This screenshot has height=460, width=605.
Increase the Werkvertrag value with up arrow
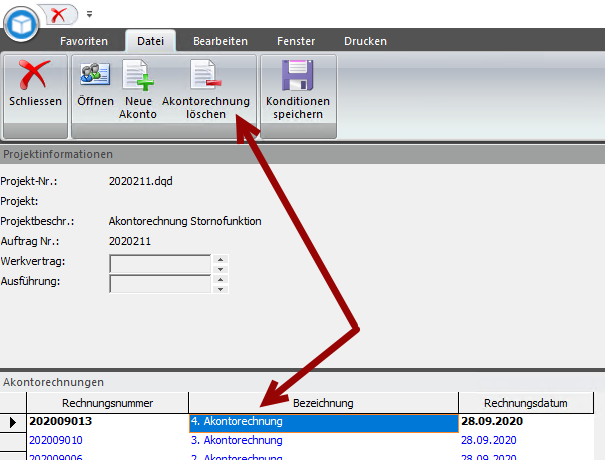point(221,259)
